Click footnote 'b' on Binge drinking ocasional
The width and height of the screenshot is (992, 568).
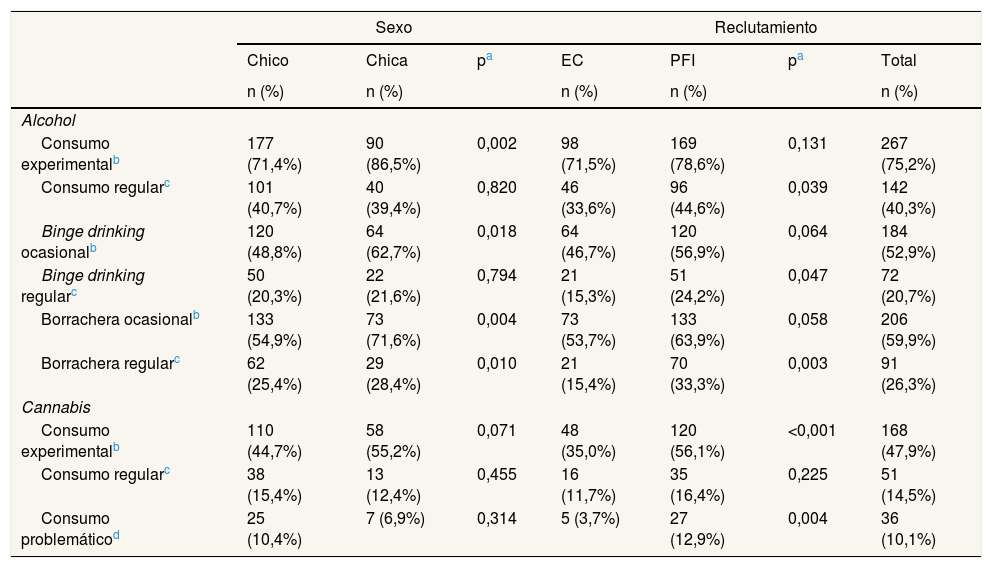click(x=93, y=248)
